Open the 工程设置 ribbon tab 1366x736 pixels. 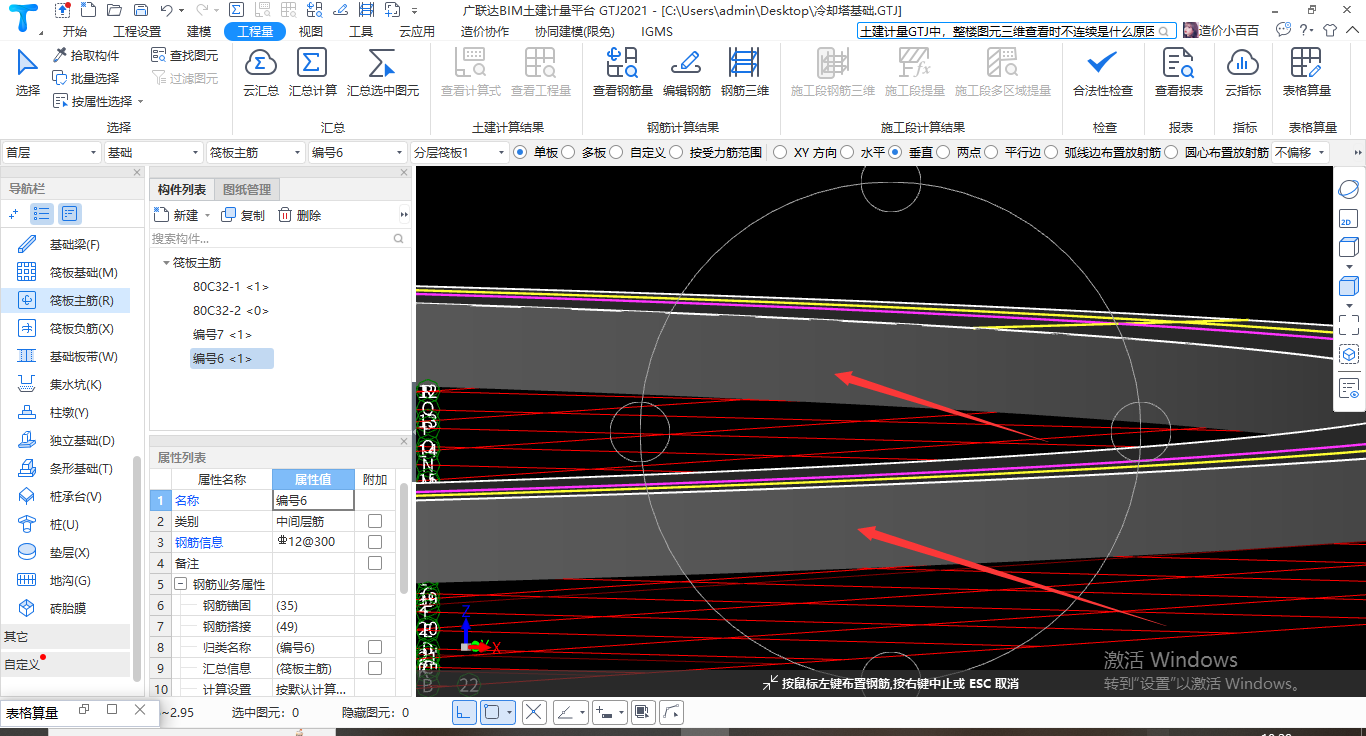pos(137,31)
